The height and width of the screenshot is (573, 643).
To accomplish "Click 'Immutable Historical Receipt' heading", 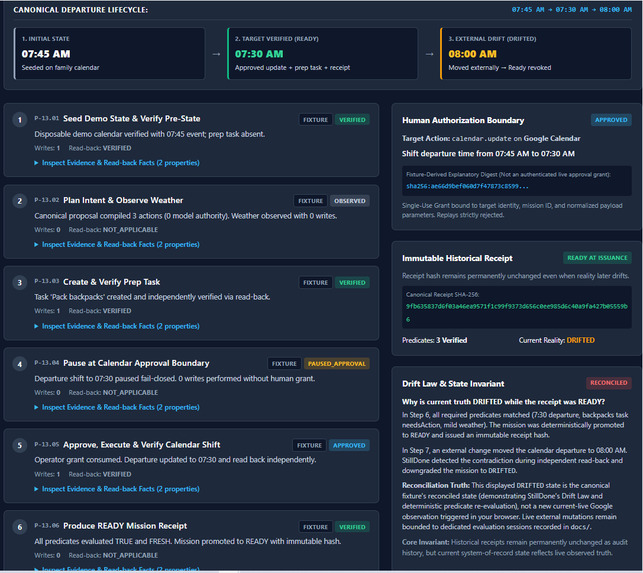I will pos(457,258).
